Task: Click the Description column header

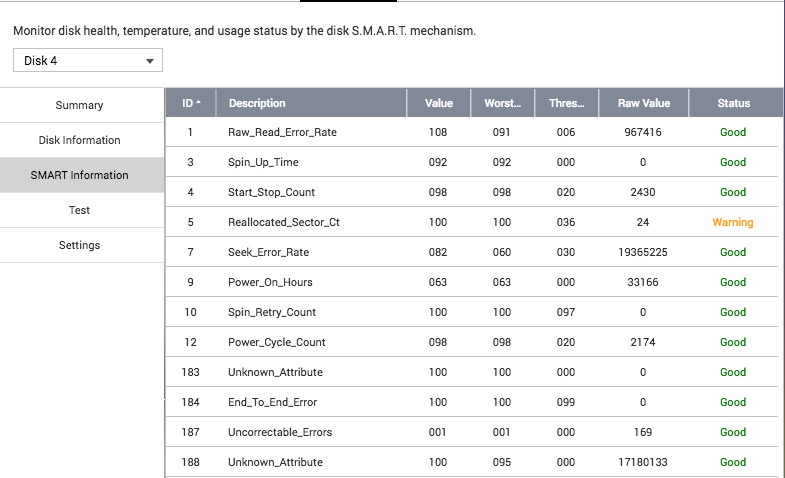Action: pos(257,103)
